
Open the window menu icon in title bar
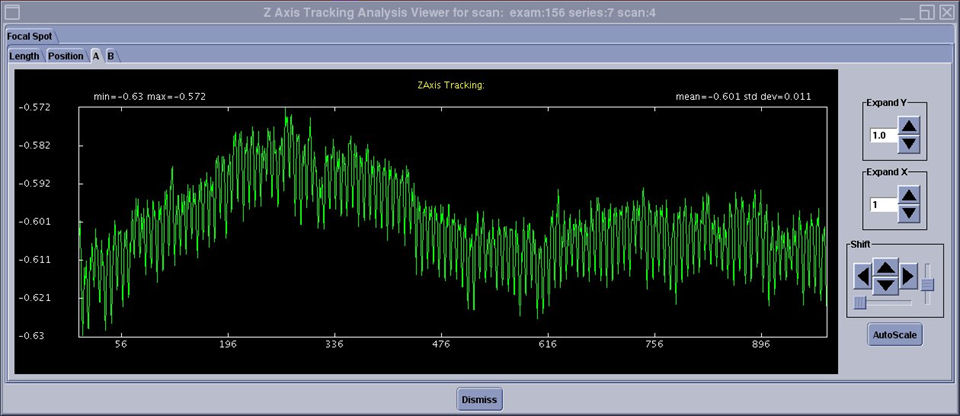pos(12,12)
